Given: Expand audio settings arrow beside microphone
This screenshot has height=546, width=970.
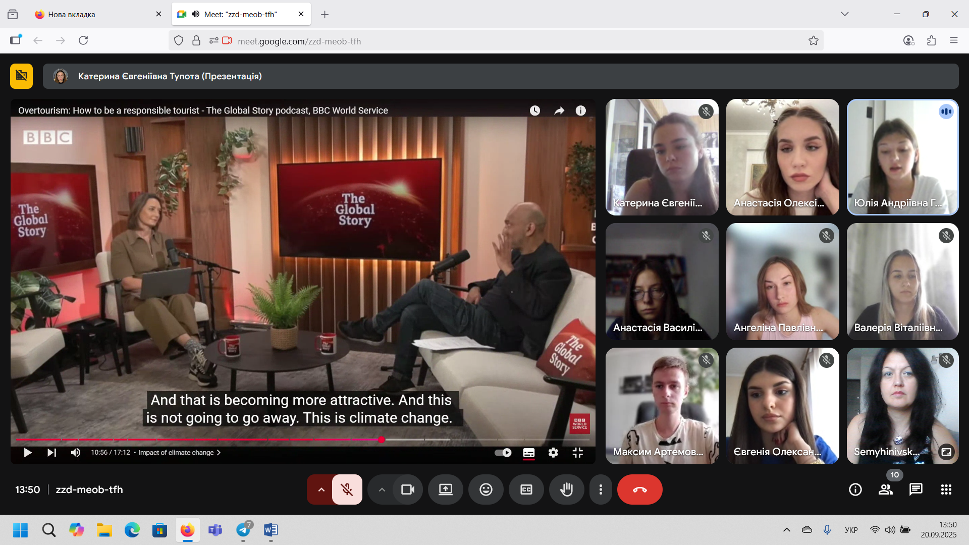Looking at the screenshot, I should (320, 489).
